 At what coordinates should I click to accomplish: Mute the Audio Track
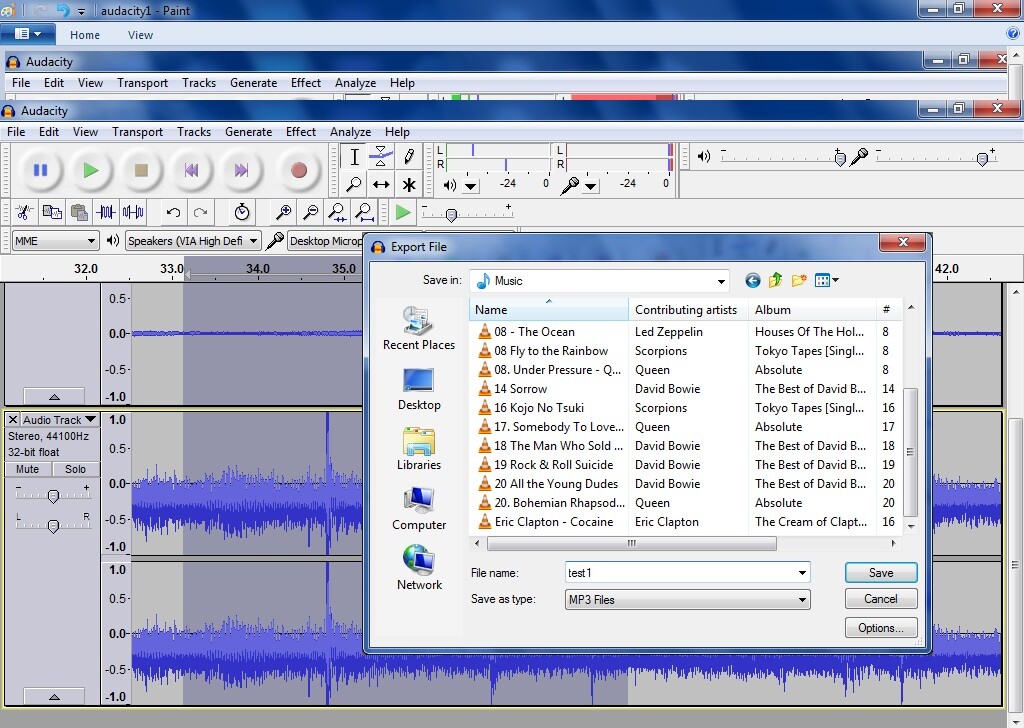tap(27, 469)
